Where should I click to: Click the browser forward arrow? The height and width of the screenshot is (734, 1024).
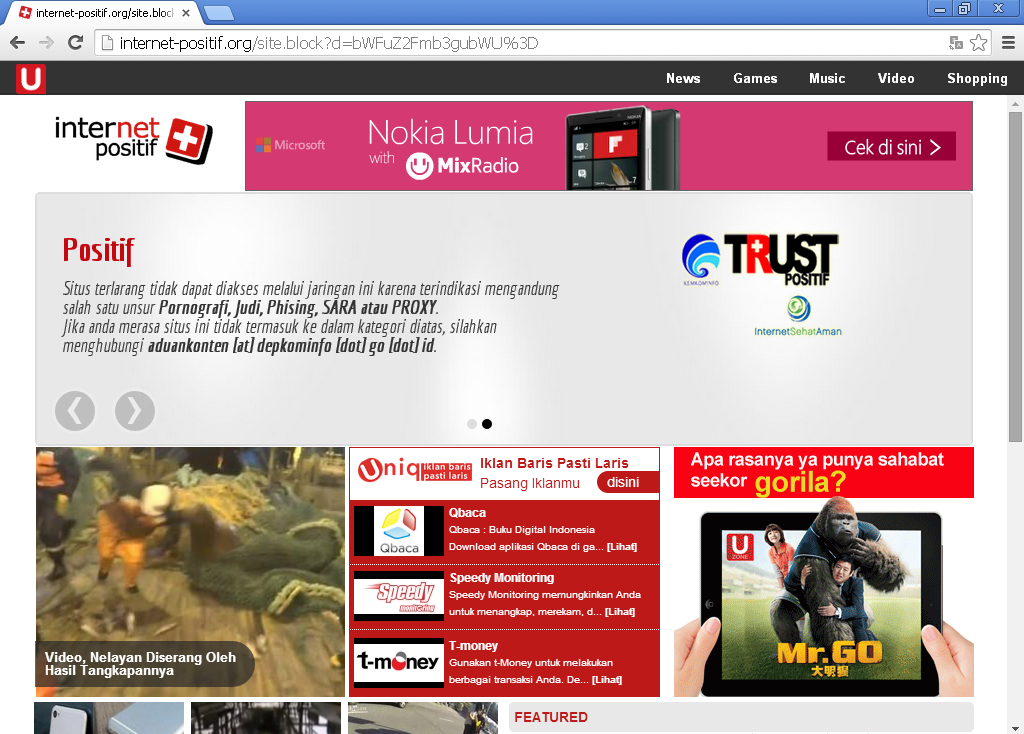(x=46, y=43)
